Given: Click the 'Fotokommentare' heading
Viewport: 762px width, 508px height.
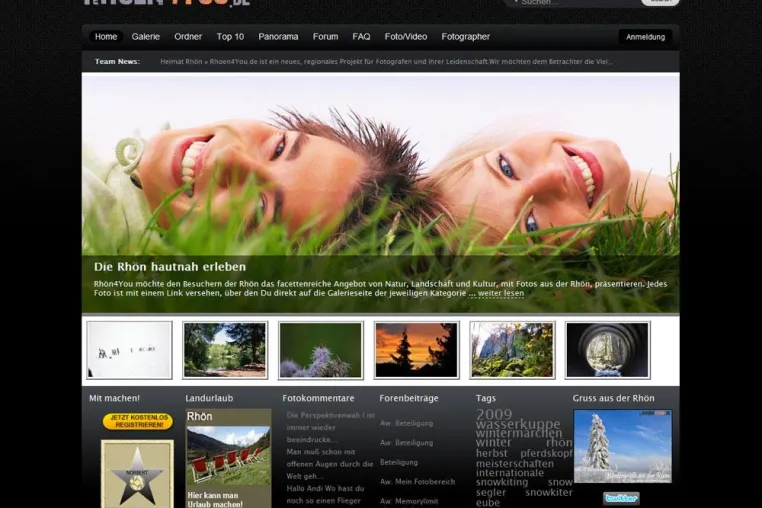Looking at the screenshot, I should pyautogui.click(x=318, y=398).
